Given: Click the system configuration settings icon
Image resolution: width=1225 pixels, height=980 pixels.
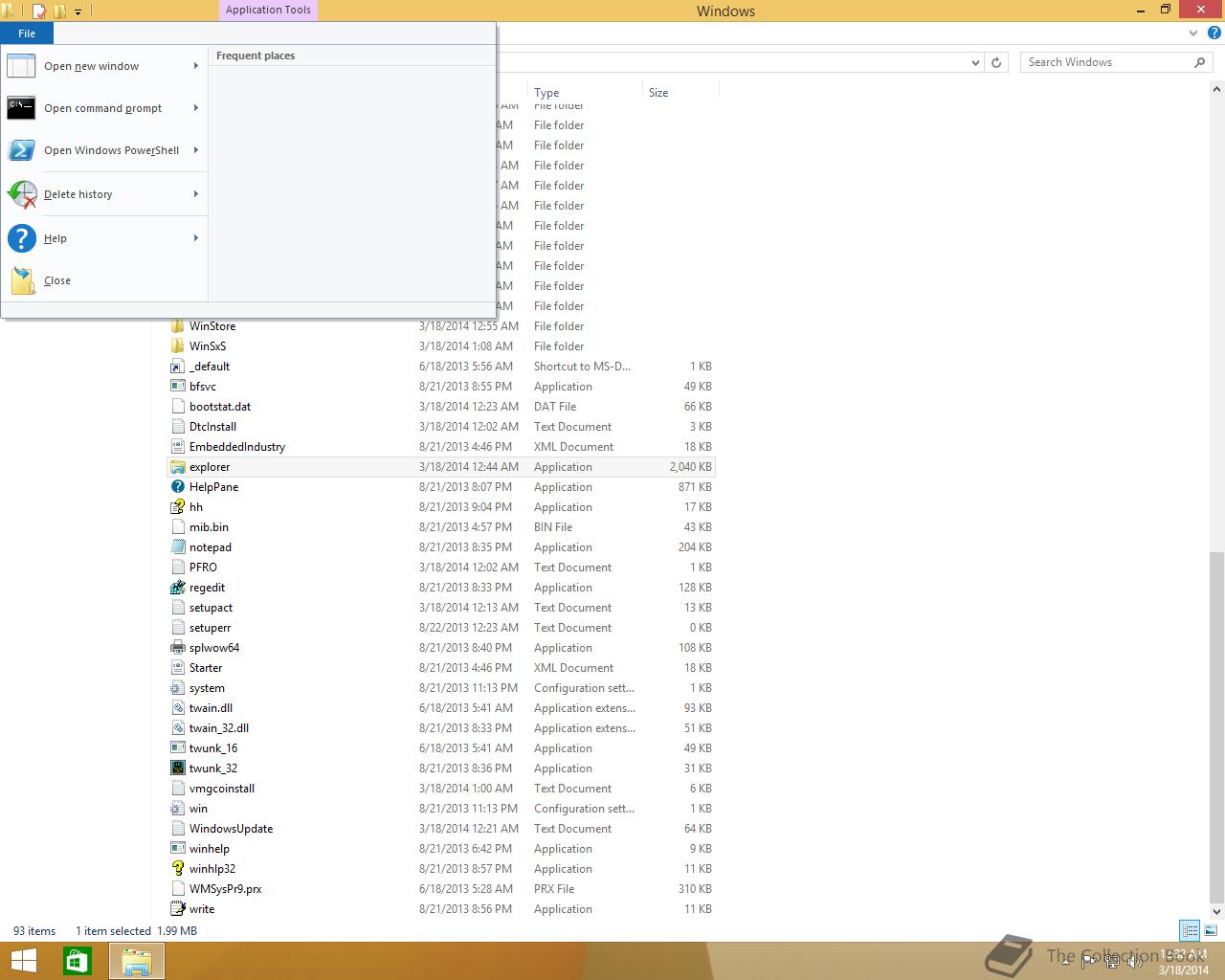Looking at the screenshot, I should (177, 688).
